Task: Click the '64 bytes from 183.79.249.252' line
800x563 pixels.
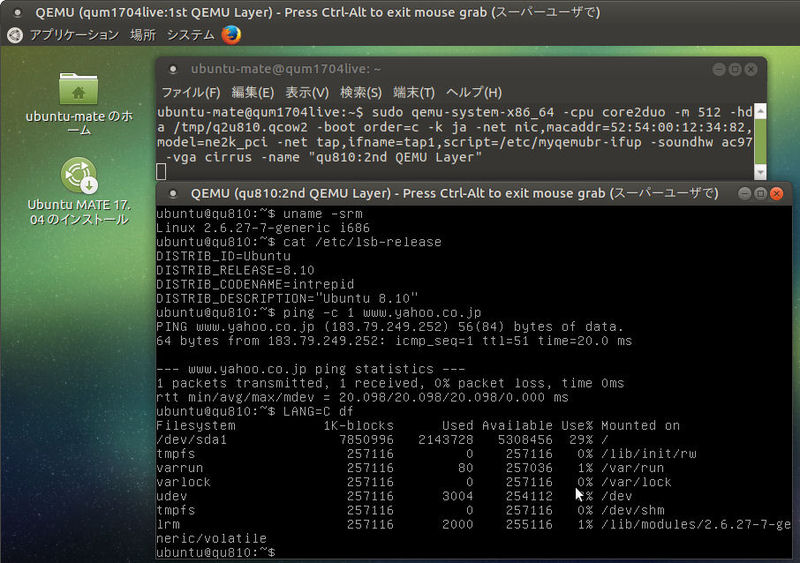Action: pyautogui.click(x=394, y=341)
